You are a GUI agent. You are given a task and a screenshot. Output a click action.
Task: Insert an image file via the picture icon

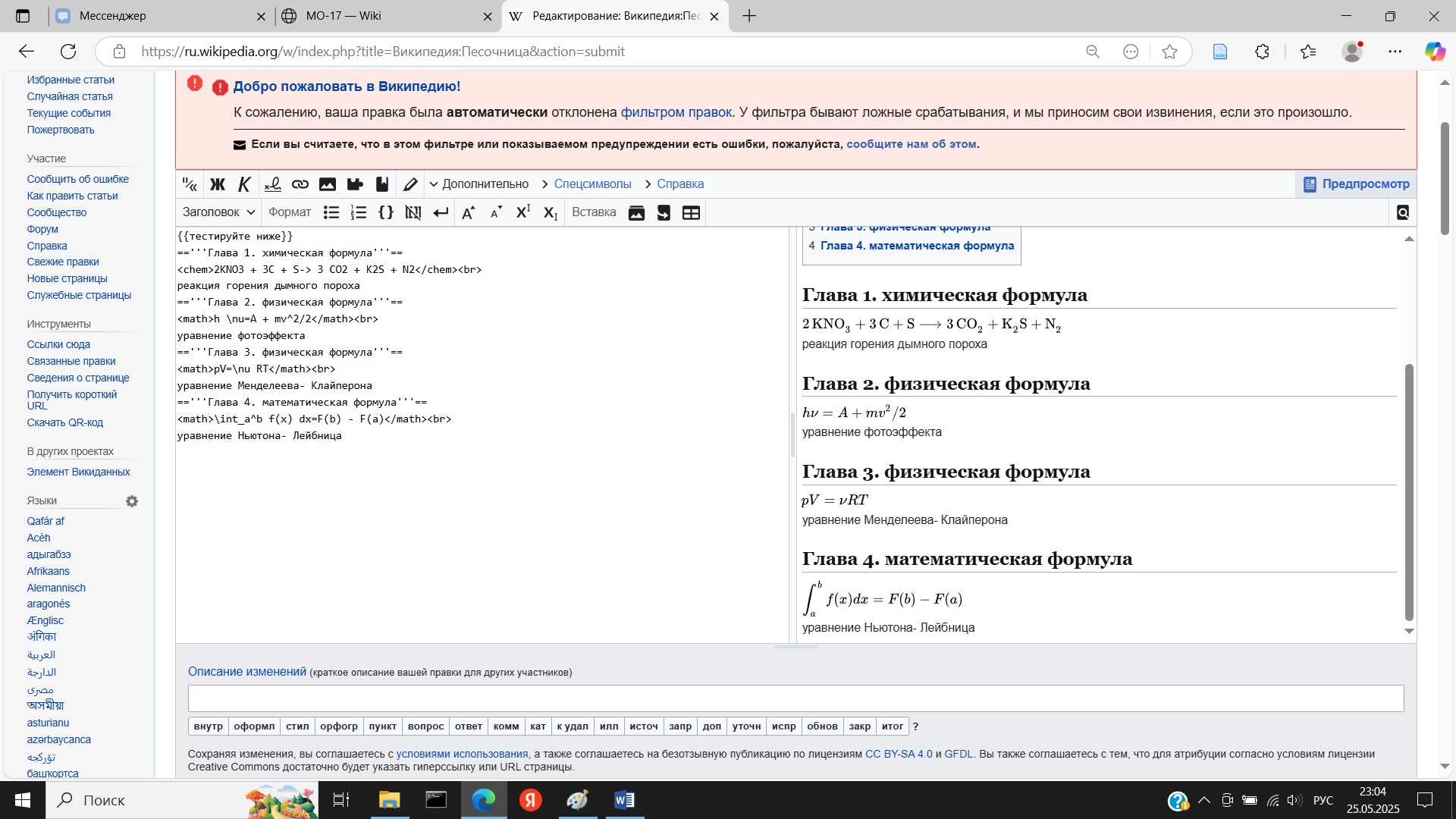[327, 184]
